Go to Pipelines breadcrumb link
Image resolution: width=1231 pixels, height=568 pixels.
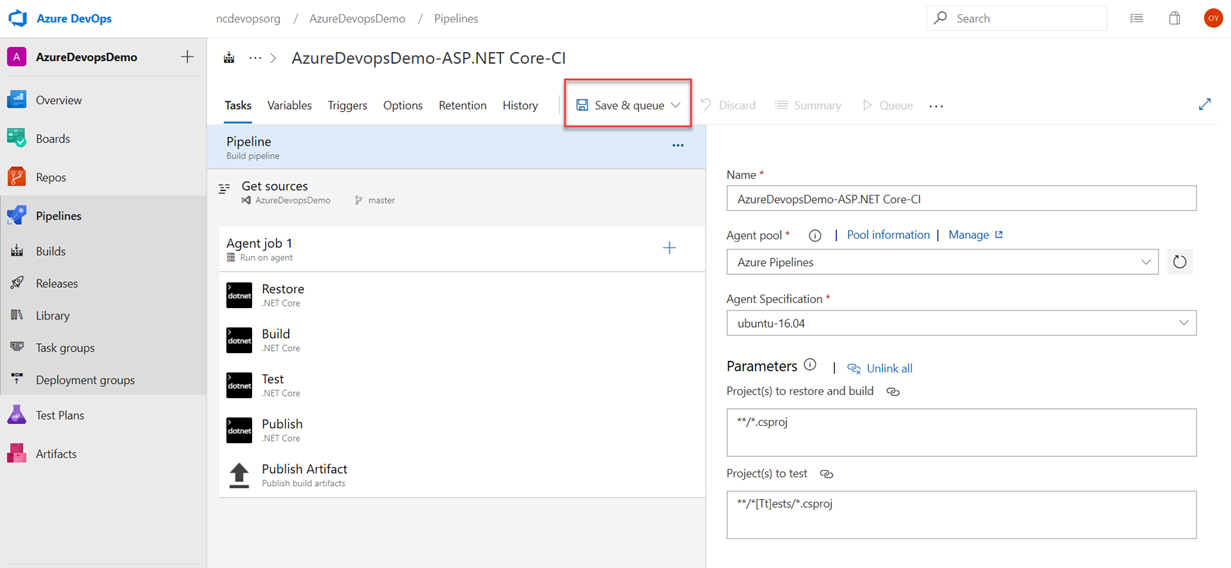coord(456,18)
